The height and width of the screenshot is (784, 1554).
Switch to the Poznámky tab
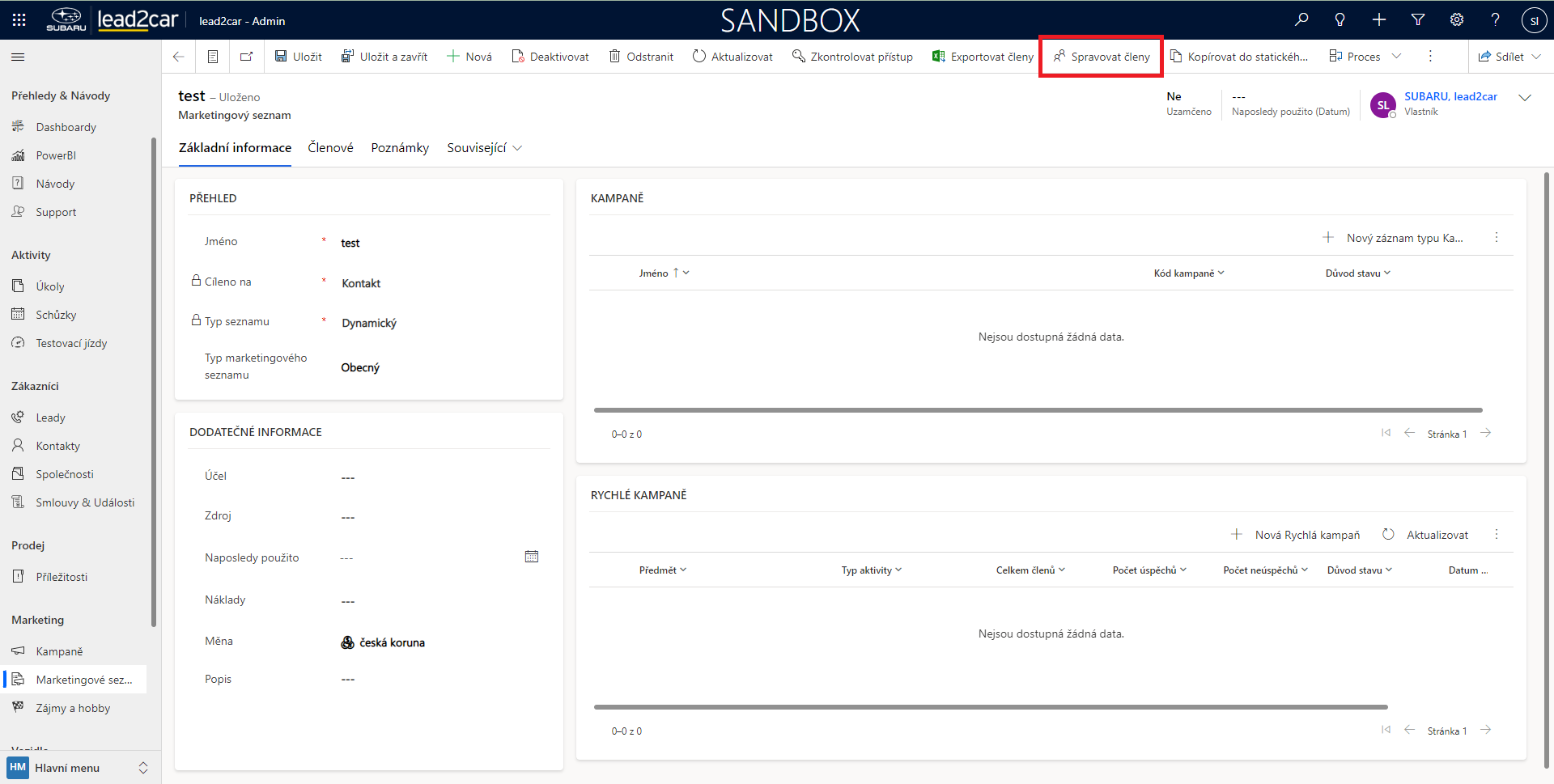coord(400,148)
